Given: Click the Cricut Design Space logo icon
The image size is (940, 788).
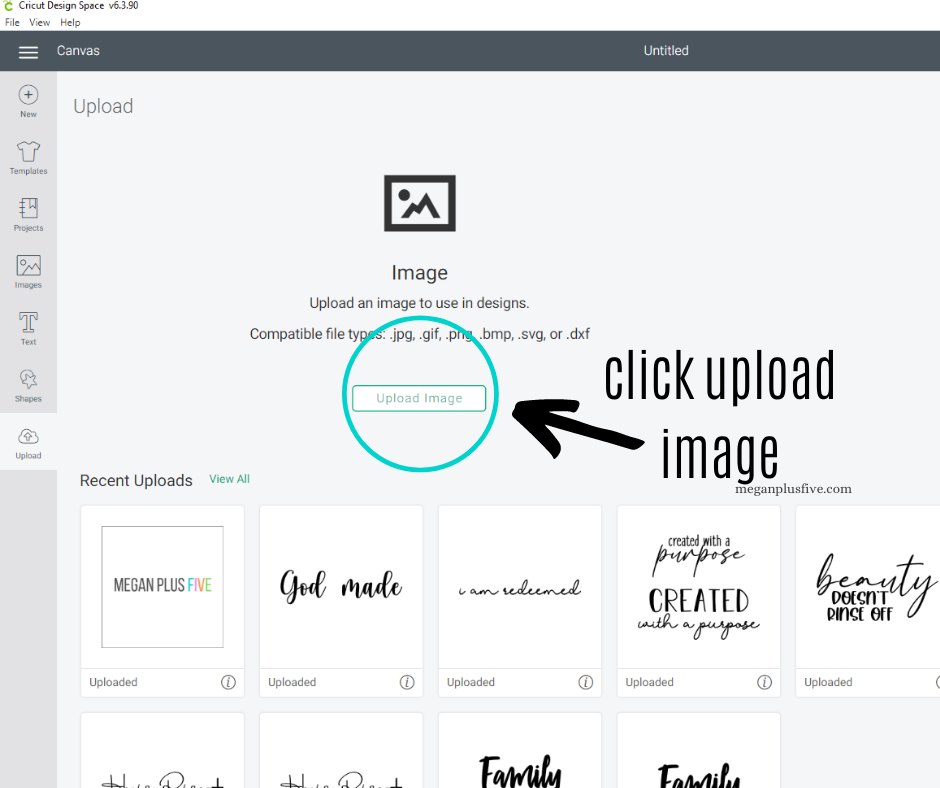Looking at the screenshot, I should tap(8, 5).
